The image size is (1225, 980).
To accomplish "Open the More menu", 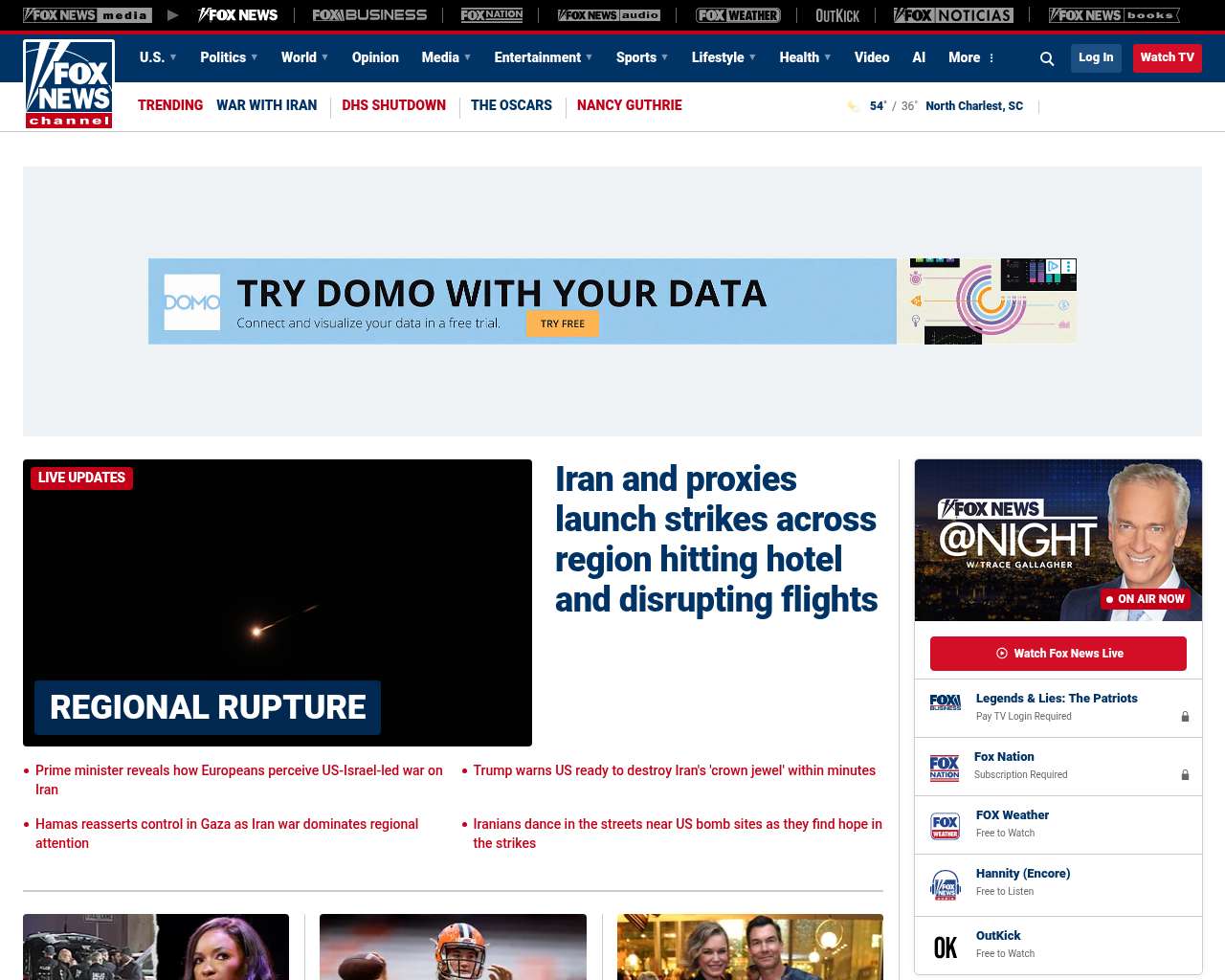I will pyautogui.click(x=971, y=57).
